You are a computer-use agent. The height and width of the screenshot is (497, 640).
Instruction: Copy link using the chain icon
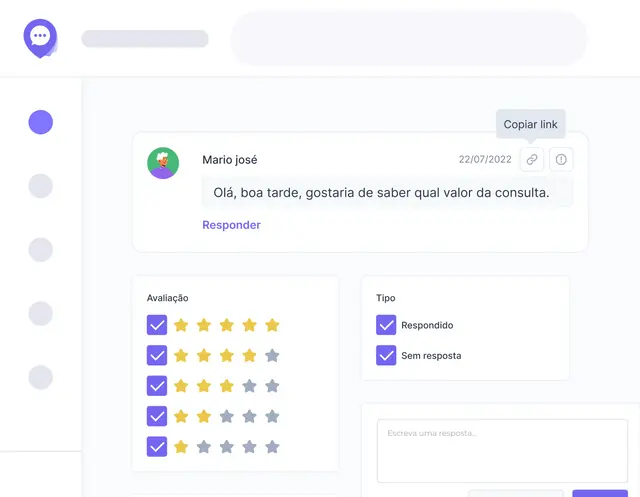pyautogui.click(x=531, y=159)
